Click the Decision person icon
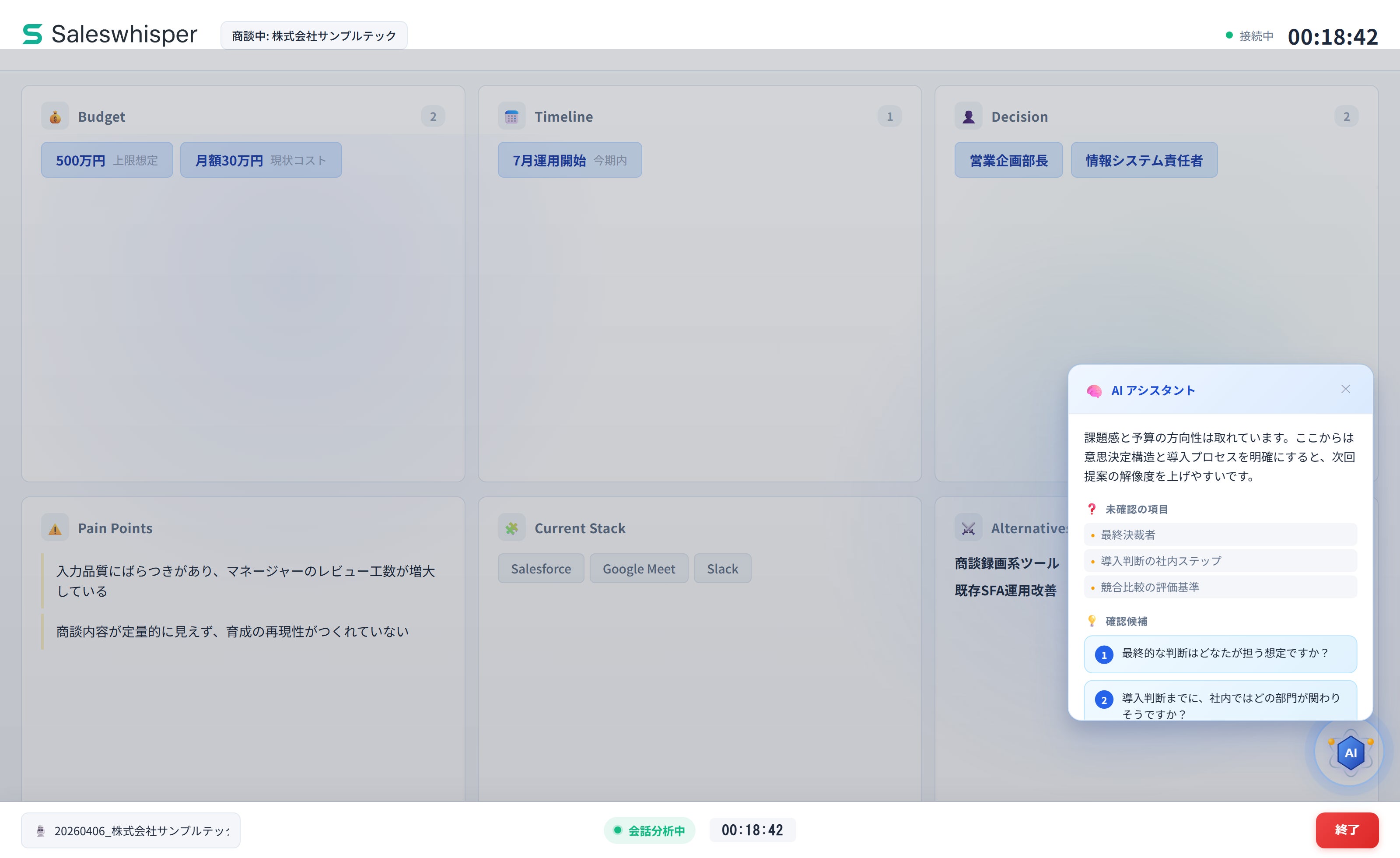The image size is (1400, 858). pyautogui.click(x=968, y=116)
